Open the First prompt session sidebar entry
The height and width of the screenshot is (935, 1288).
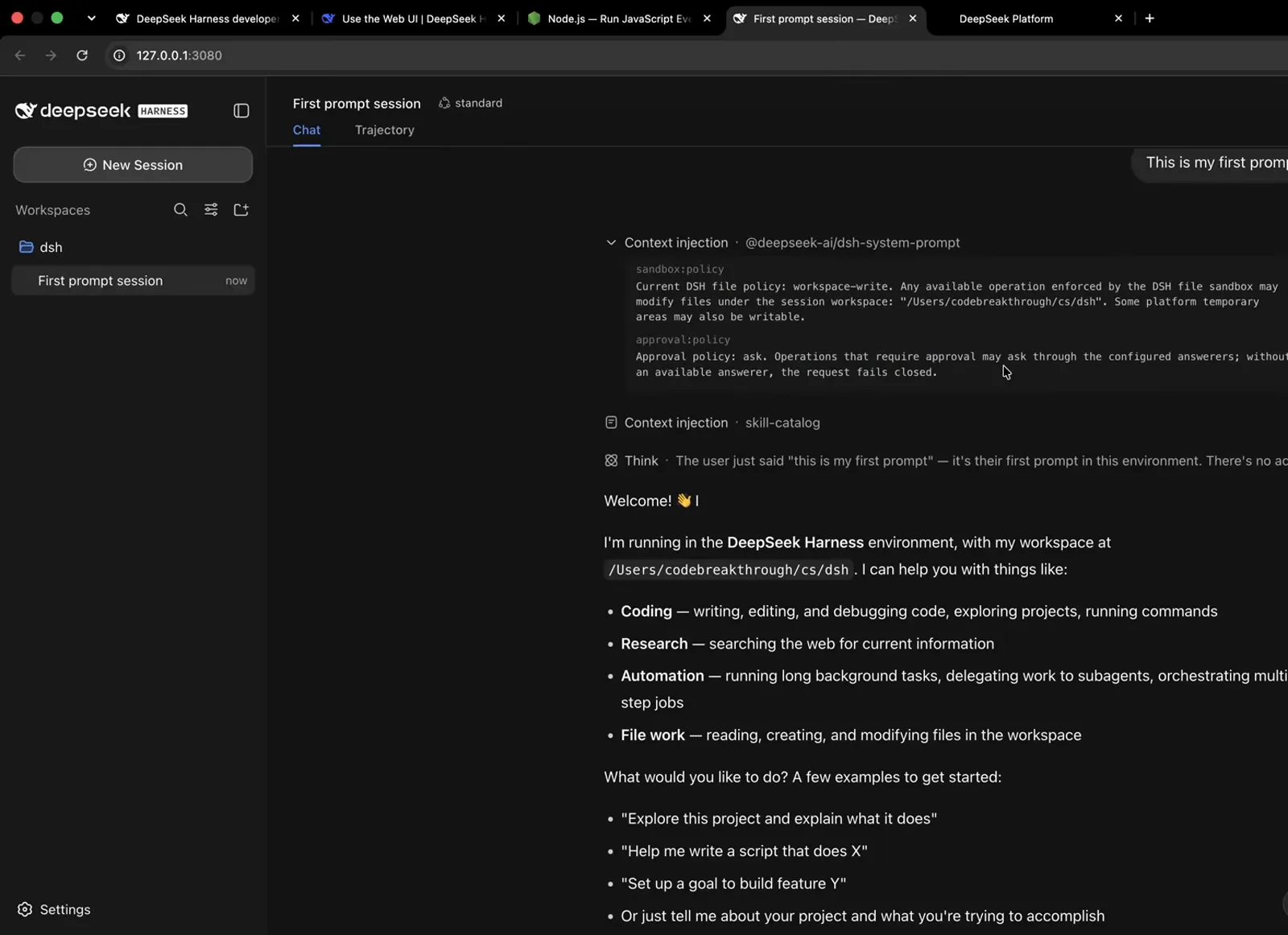[x=133, y=281]
